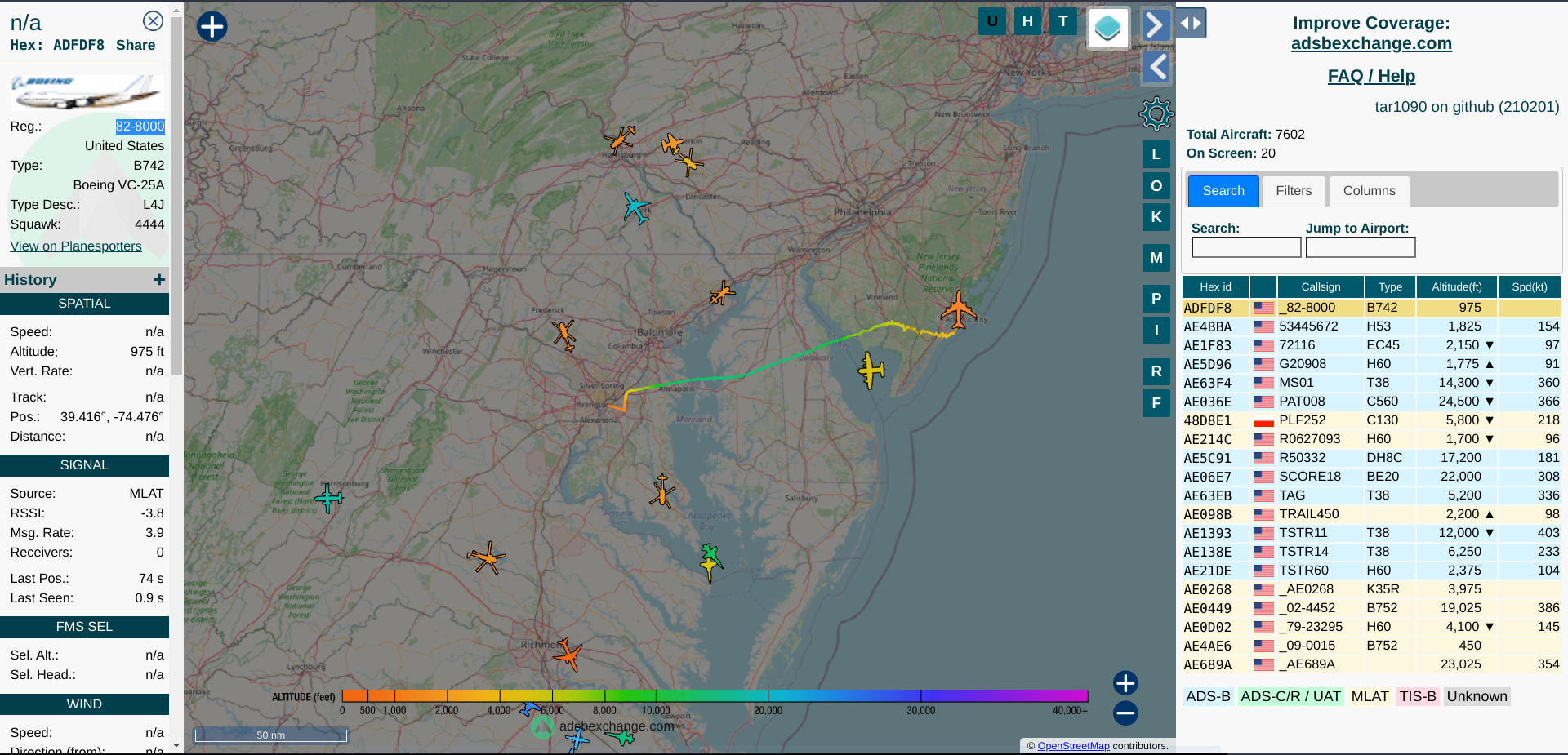Select the orange aircraft near Harrisburg
1568x755 pixels.
coord(620,140)
